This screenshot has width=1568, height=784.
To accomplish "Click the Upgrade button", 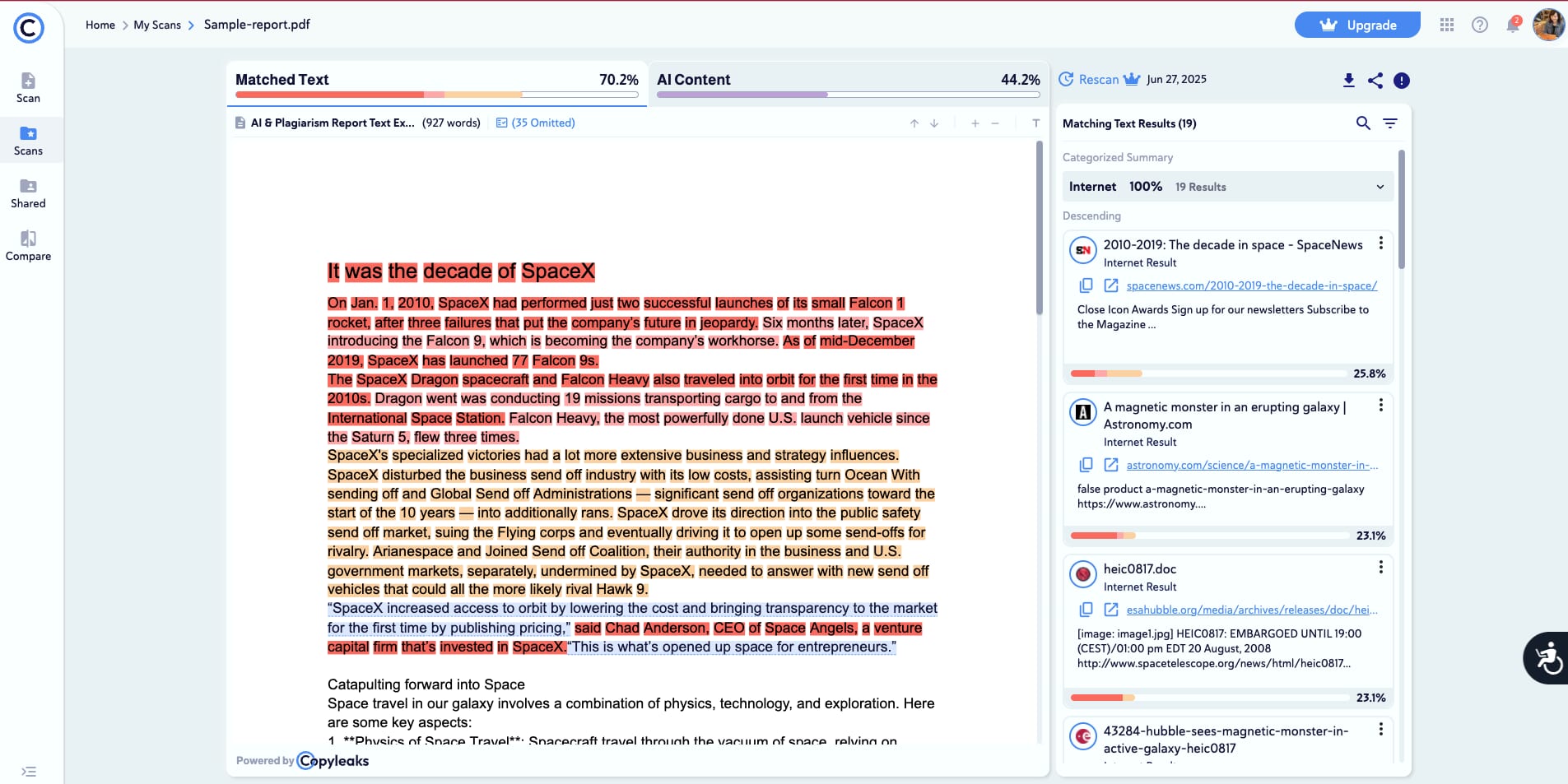I will [x=1357, y=25].
